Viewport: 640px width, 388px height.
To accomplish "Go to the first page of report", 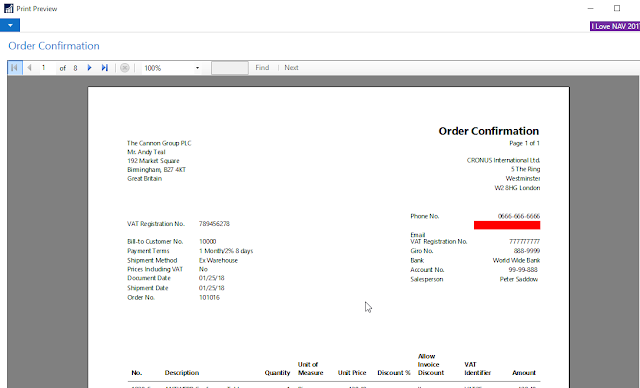I will (14, 68).
